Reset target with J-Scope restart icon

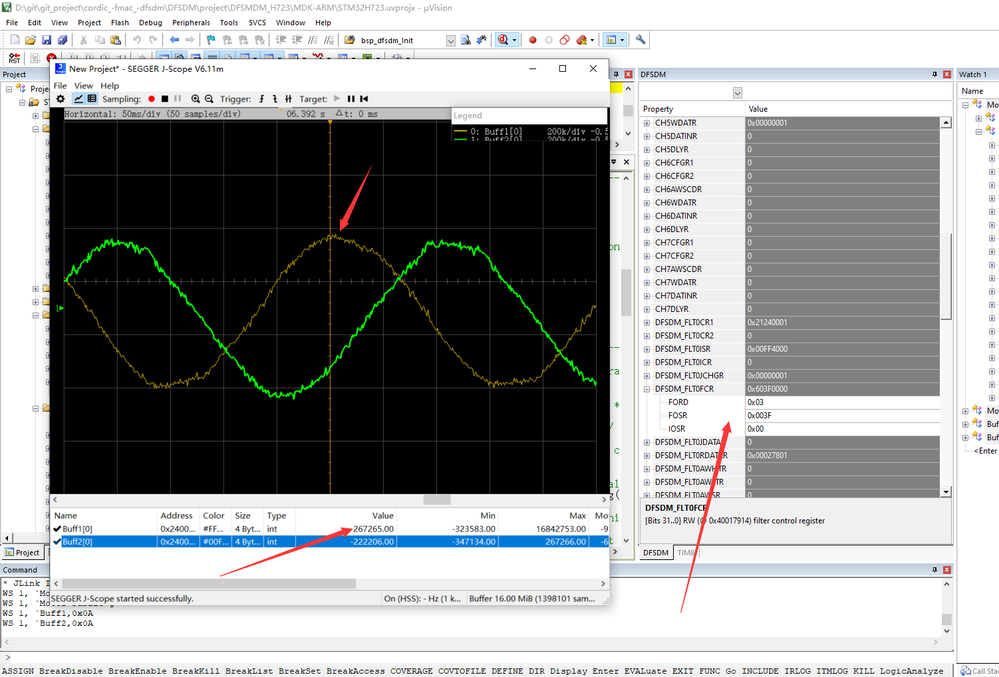click(x=364, y=99)
